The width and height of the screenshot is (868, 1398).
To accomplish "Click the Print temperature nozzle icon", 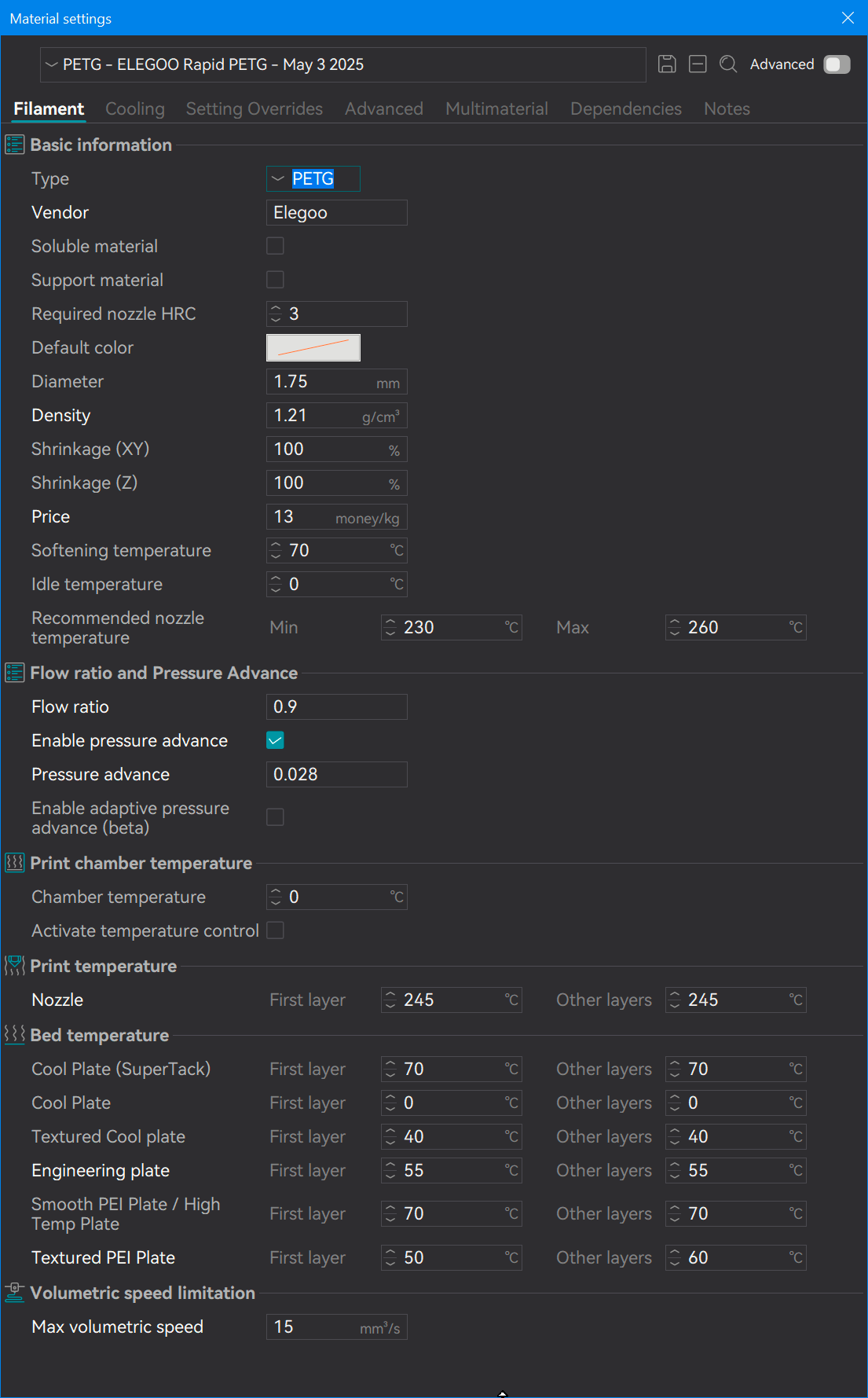I will pyautogui.click(x=15, y=966).
